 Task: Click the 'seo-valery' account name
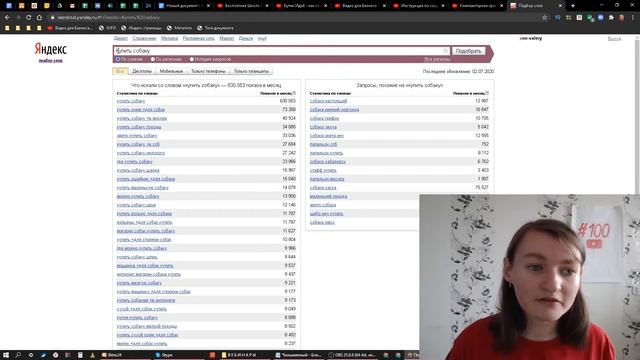pos(531,38)
